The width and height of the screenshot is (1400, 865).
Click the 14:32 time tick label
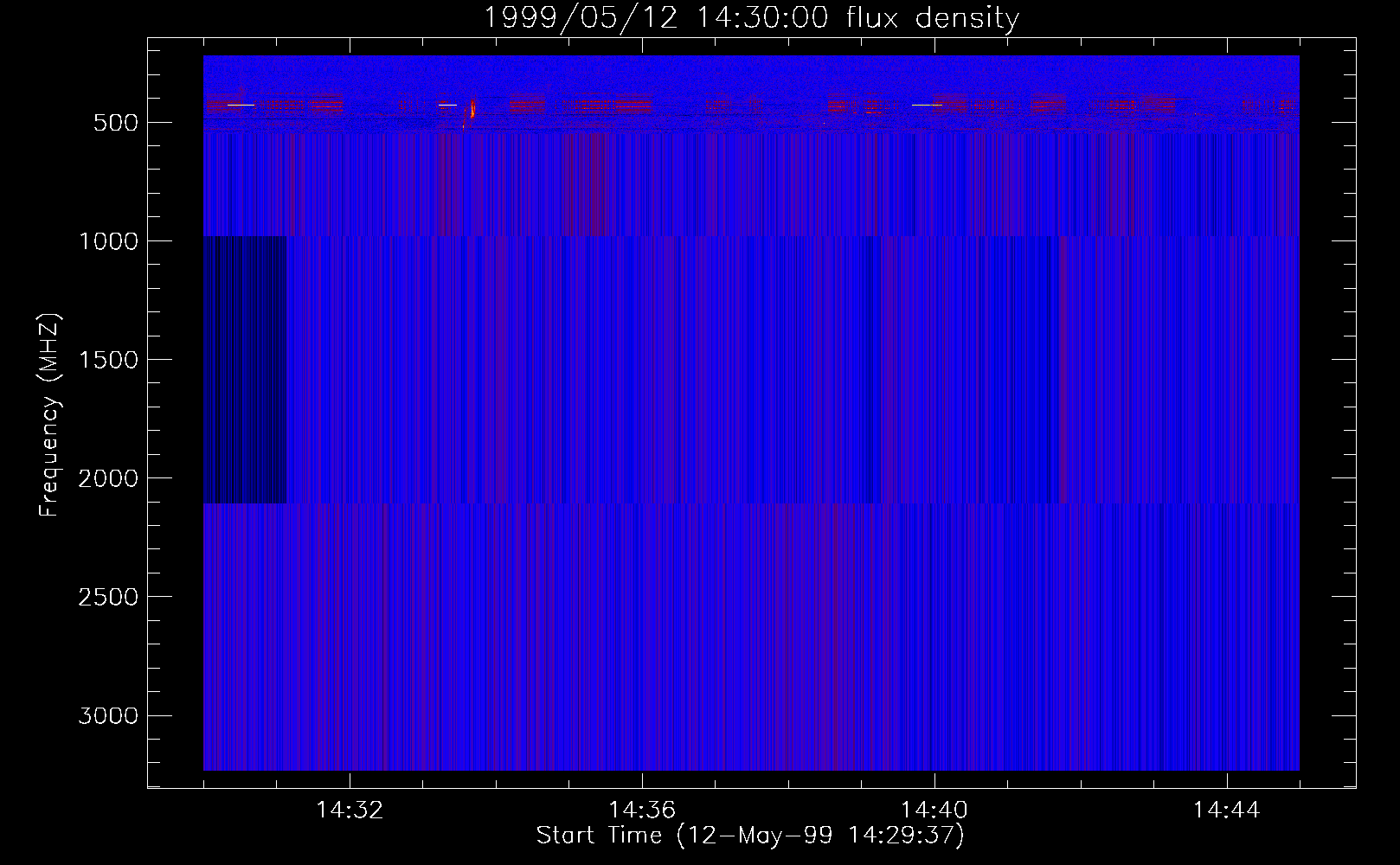tap(350, 810)
